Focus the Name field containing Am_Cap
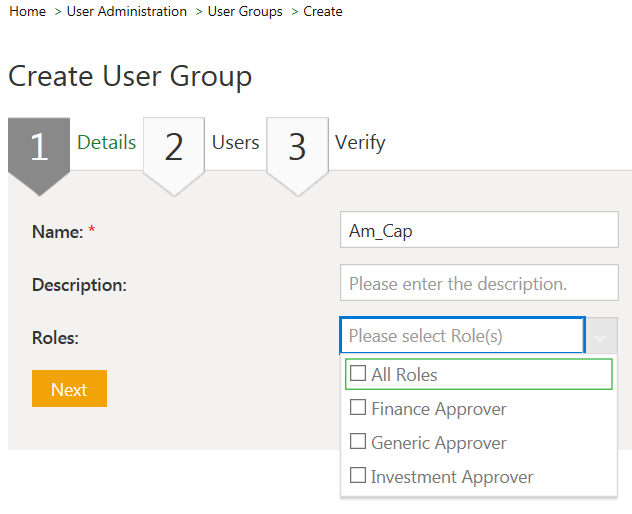 (479, 231)
